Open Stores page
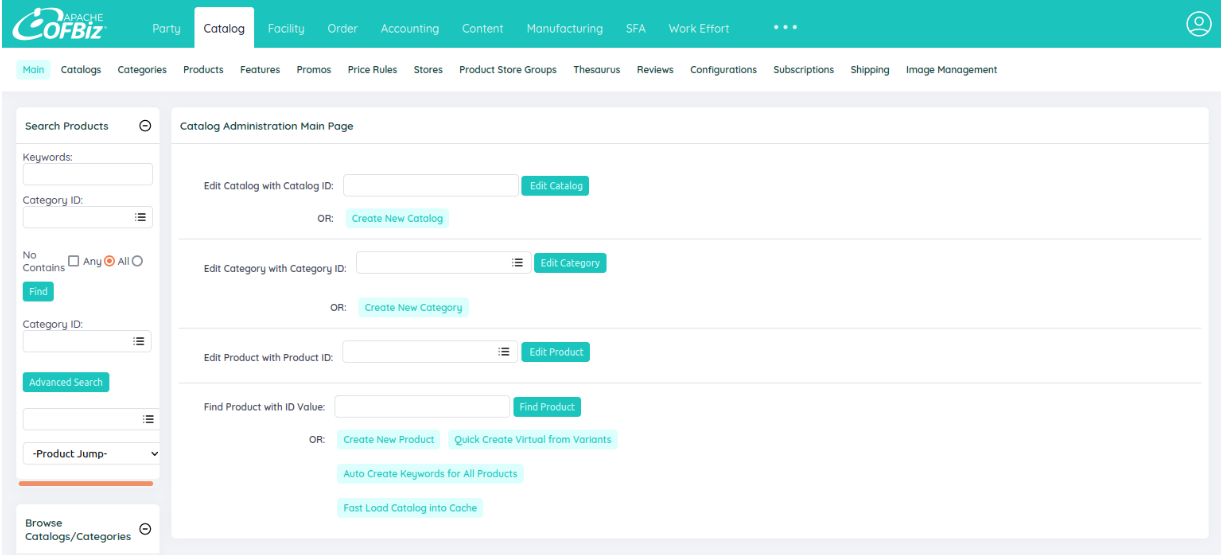This screenshot has height=555, width=1221. (428, 70)
